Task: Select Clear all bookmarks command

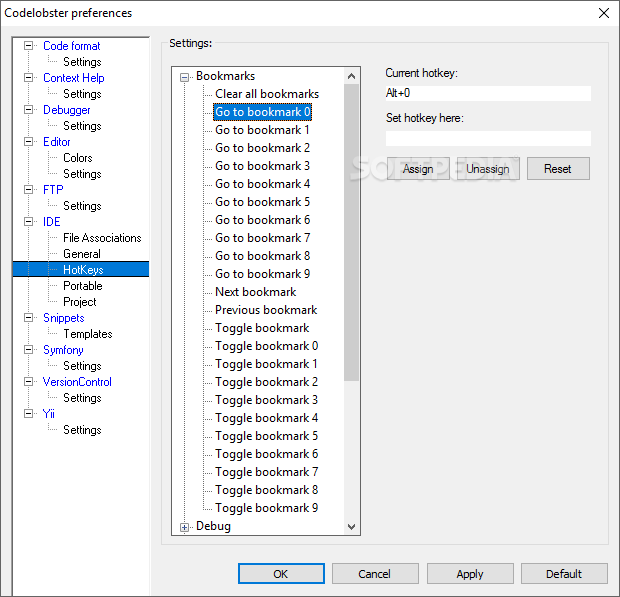Action: tap(267, 94)
